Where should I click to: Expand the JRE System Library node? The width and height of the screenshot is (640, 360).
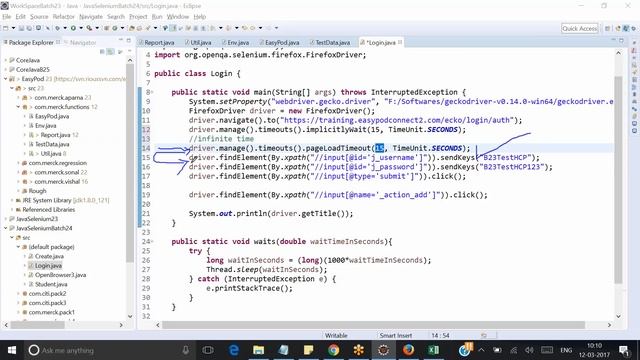tap(12, 200)
